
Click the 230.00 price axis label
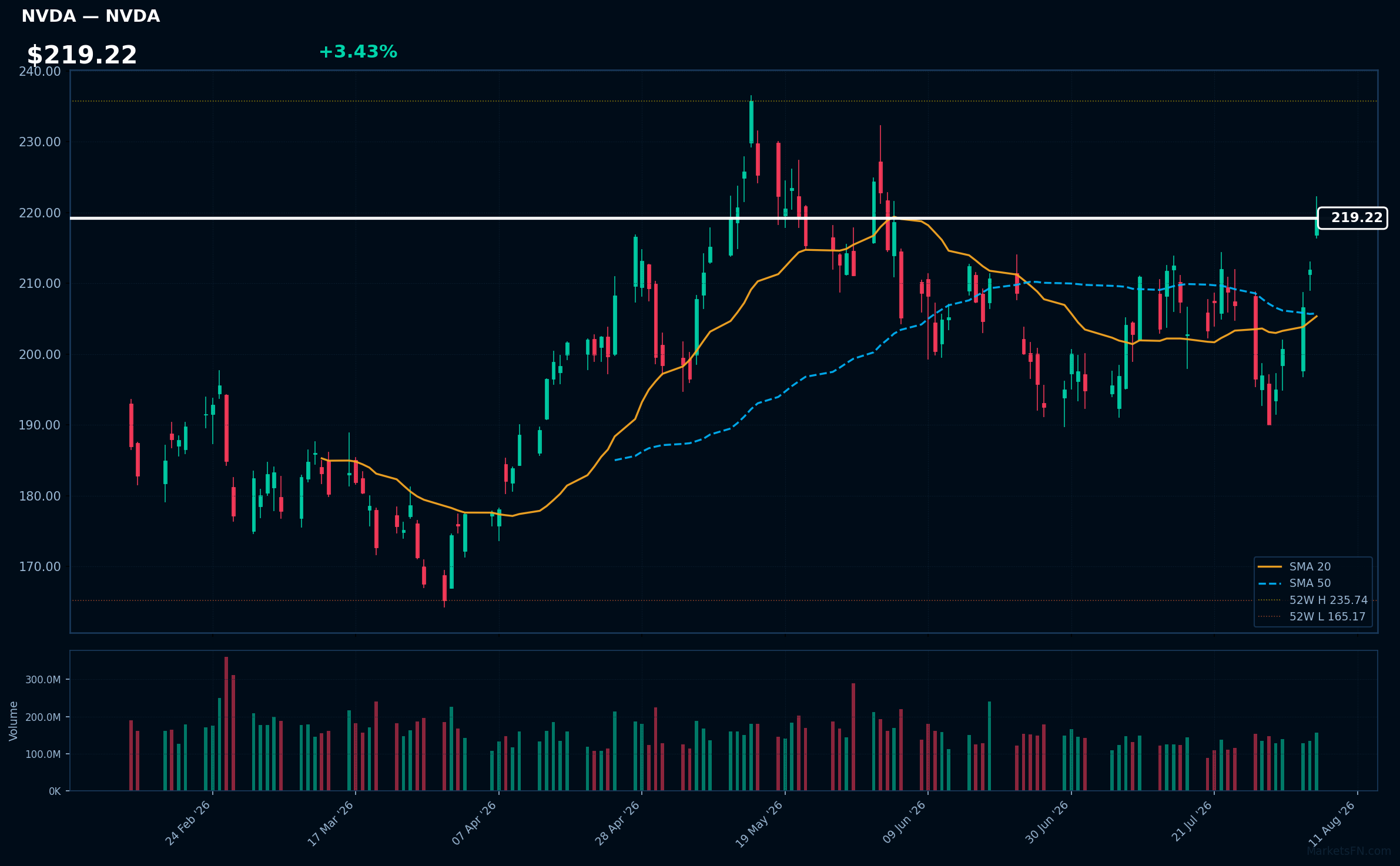(x=40, y=142)
